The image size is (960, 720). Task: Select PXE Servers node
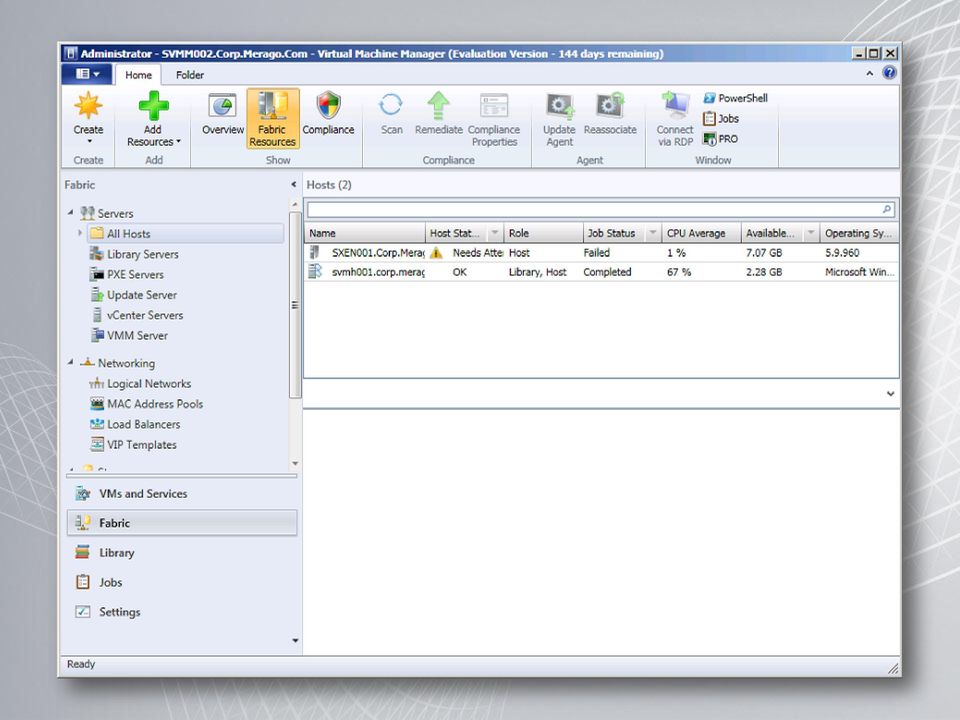(127, 274)
